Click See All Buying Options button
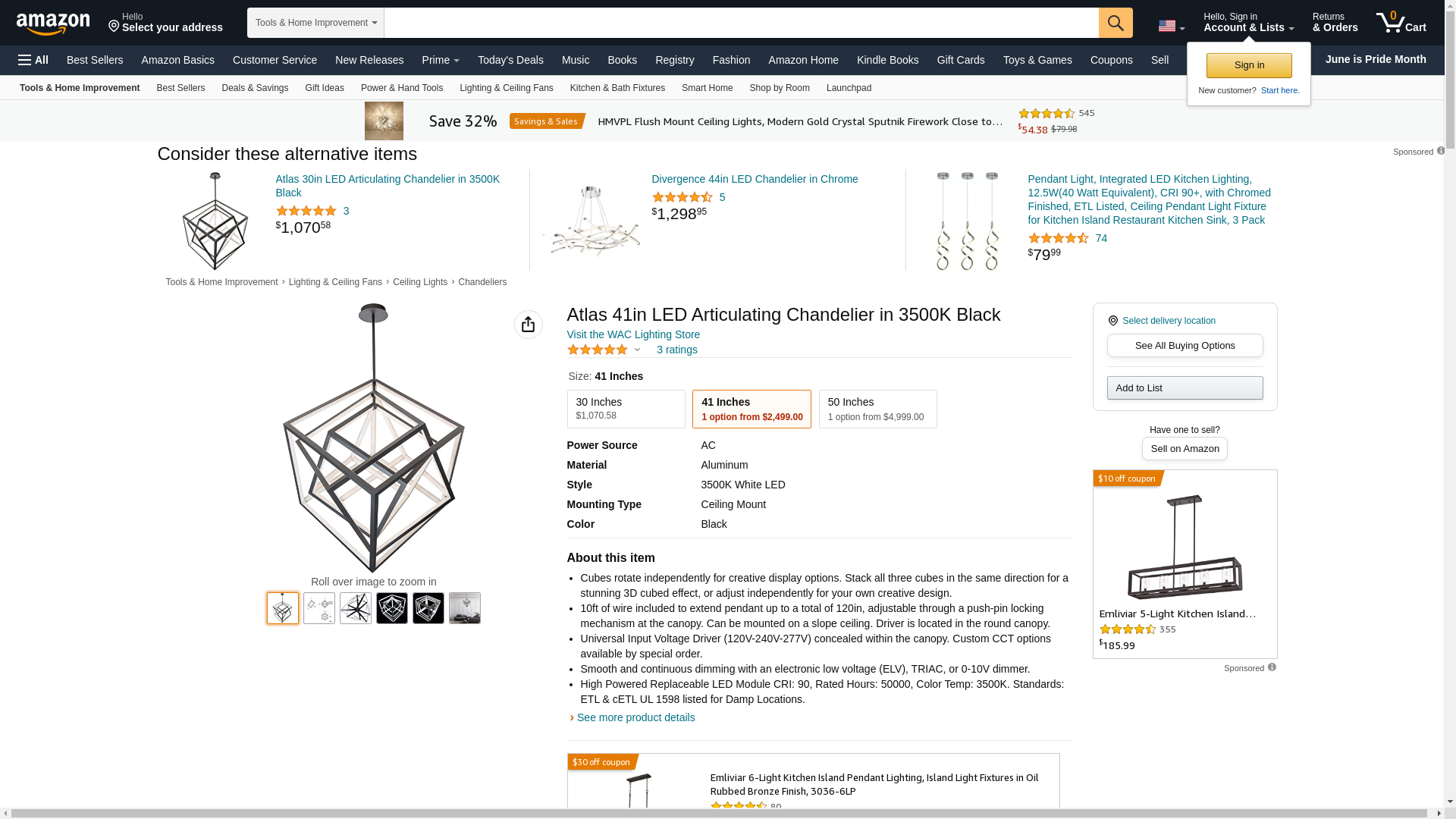Image resolution: width=1456 pixels, height=819 pixels. click(x=1185, y=346)
